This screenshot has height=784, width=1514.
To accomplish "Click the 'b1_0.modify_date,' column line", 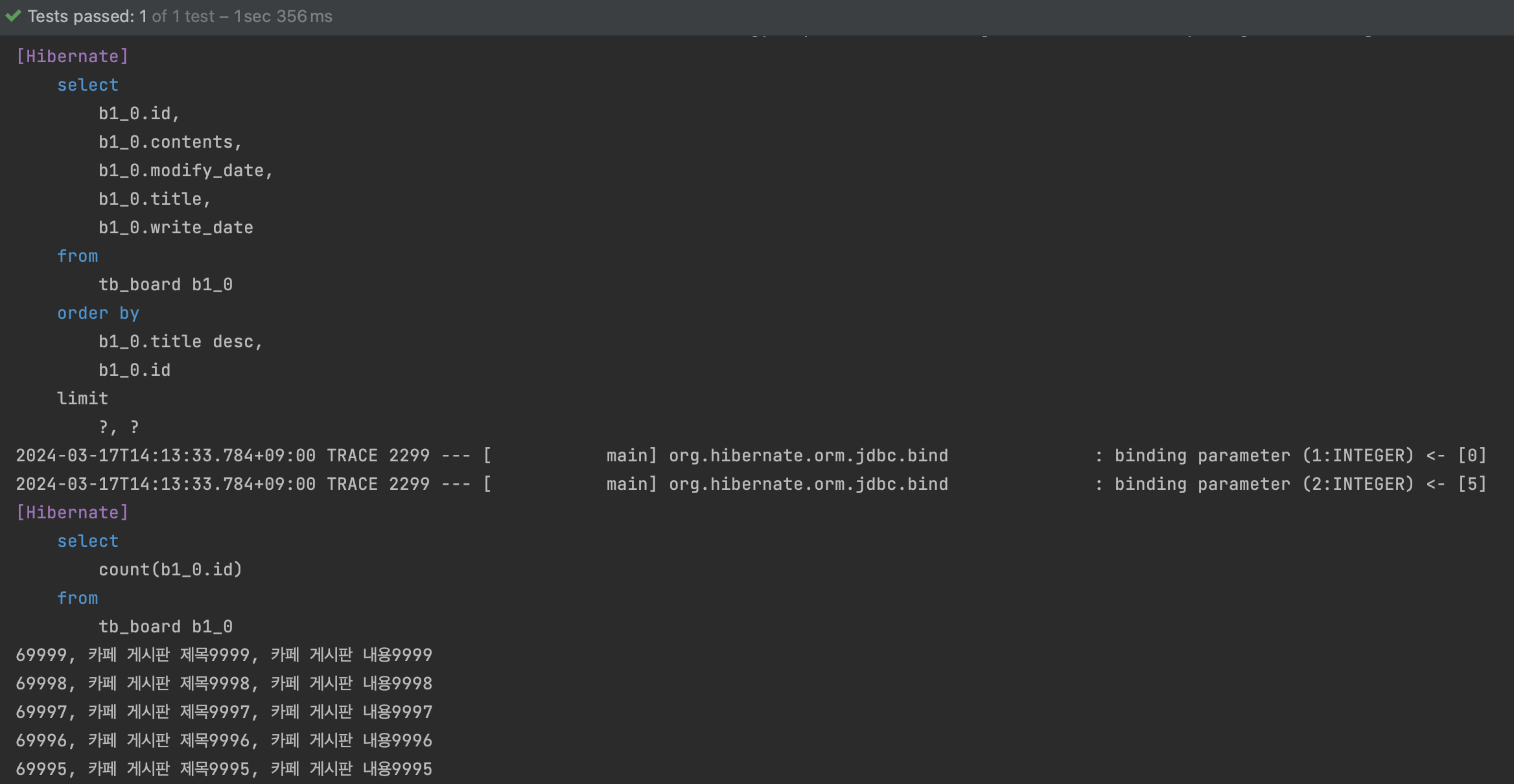I will coord(186,170).
